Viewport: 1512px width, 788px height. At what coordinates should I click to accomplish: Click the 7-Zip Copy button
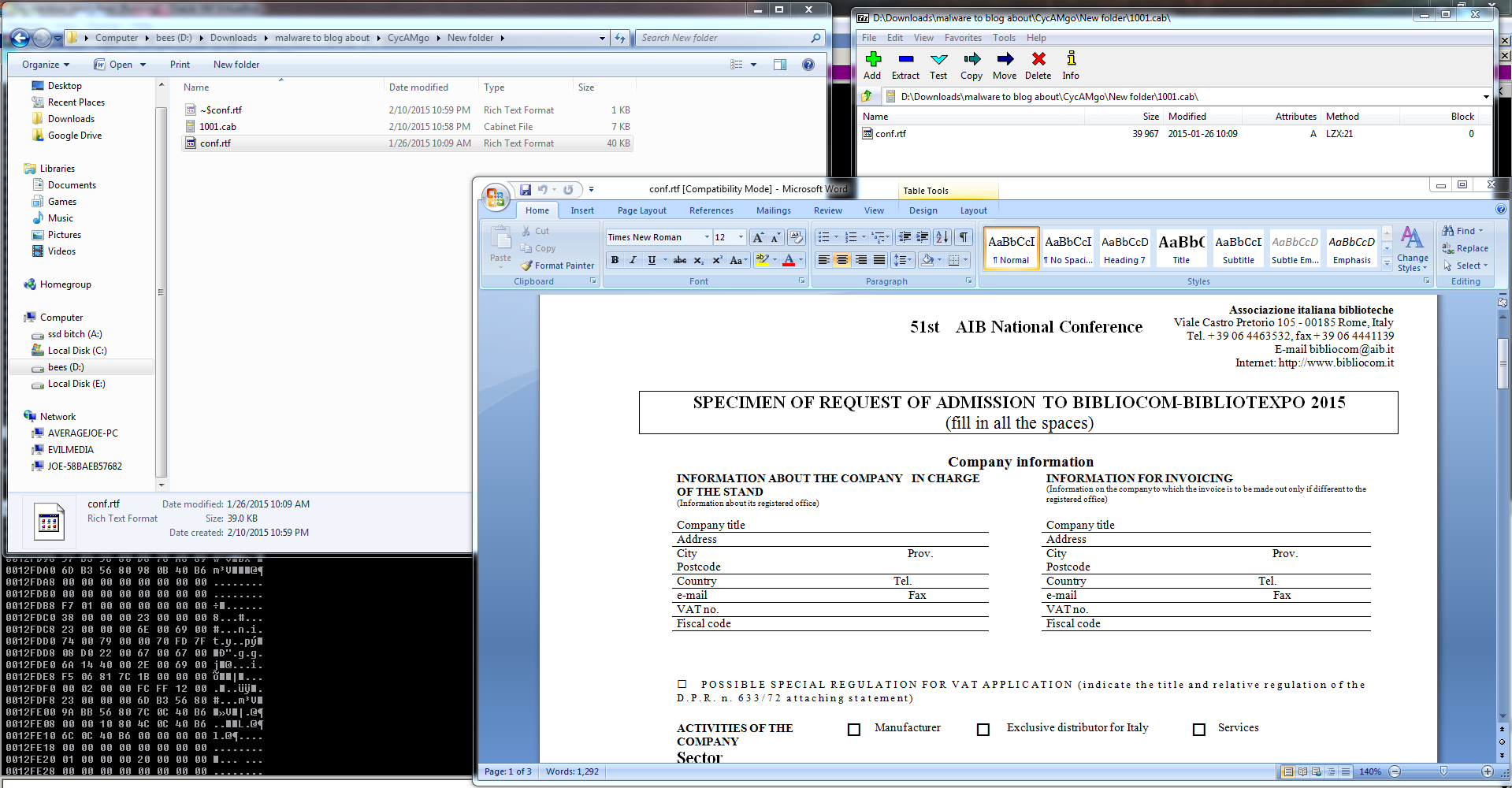(x=971, y=65)
